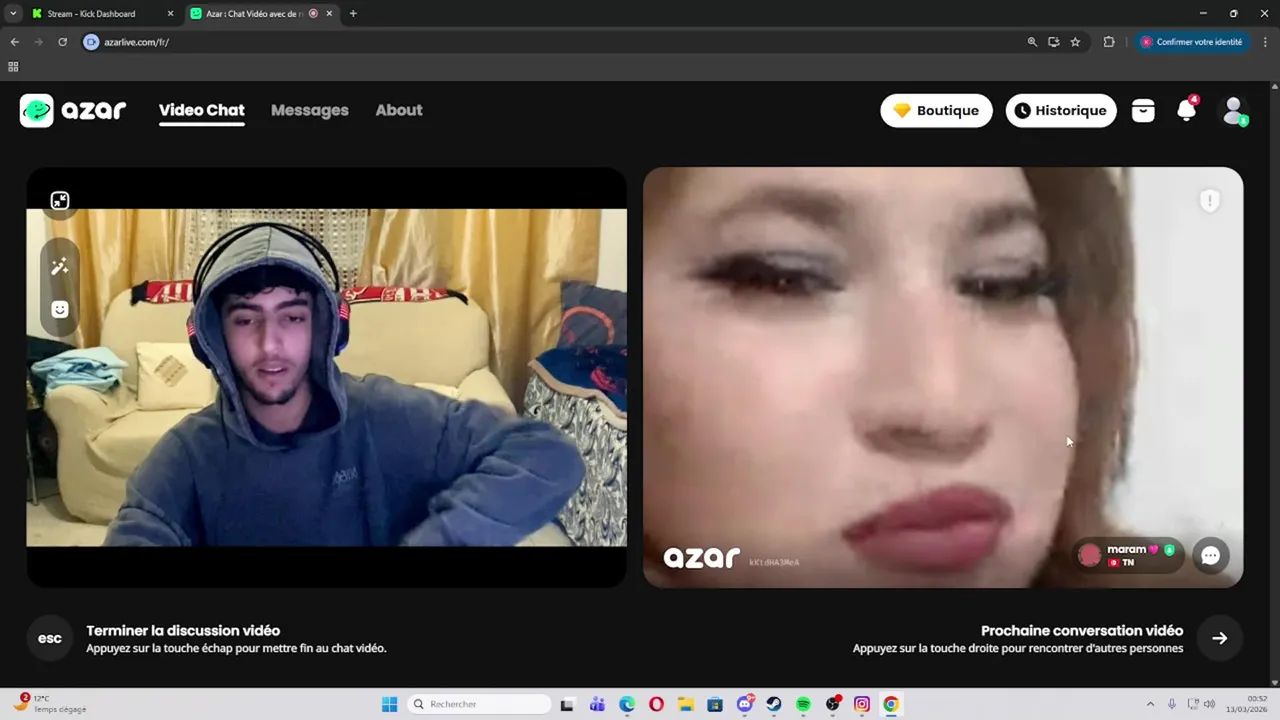The width and height of the screenshot is (1280, 720).
Task: Click Prochaine conversation vidéo text
Action: pyautogui.click(x=1081, y=631)
